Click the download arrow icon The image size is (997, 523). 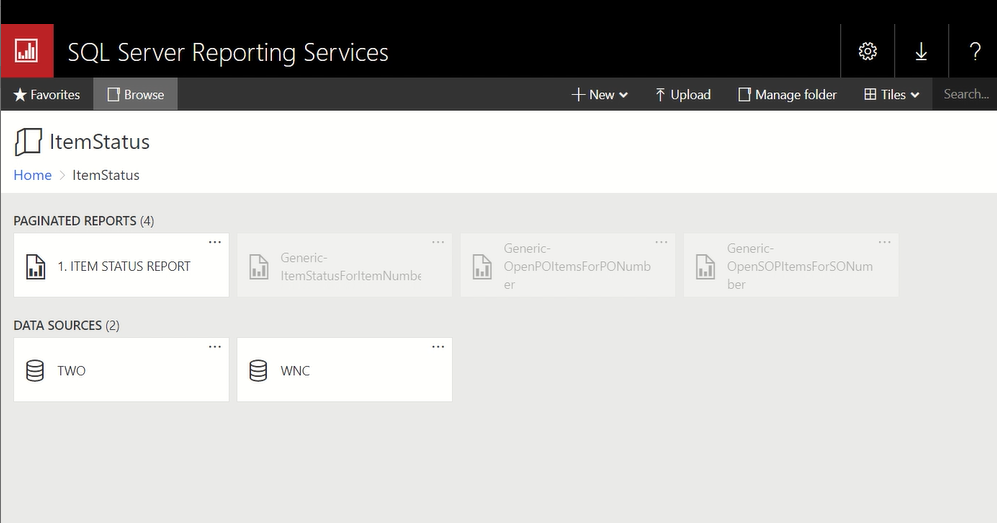[921, 52]
